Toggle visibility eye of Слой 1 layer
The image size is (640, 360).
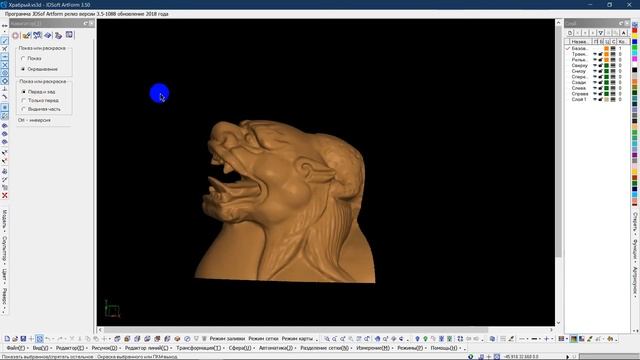click(x=595, y=100)
